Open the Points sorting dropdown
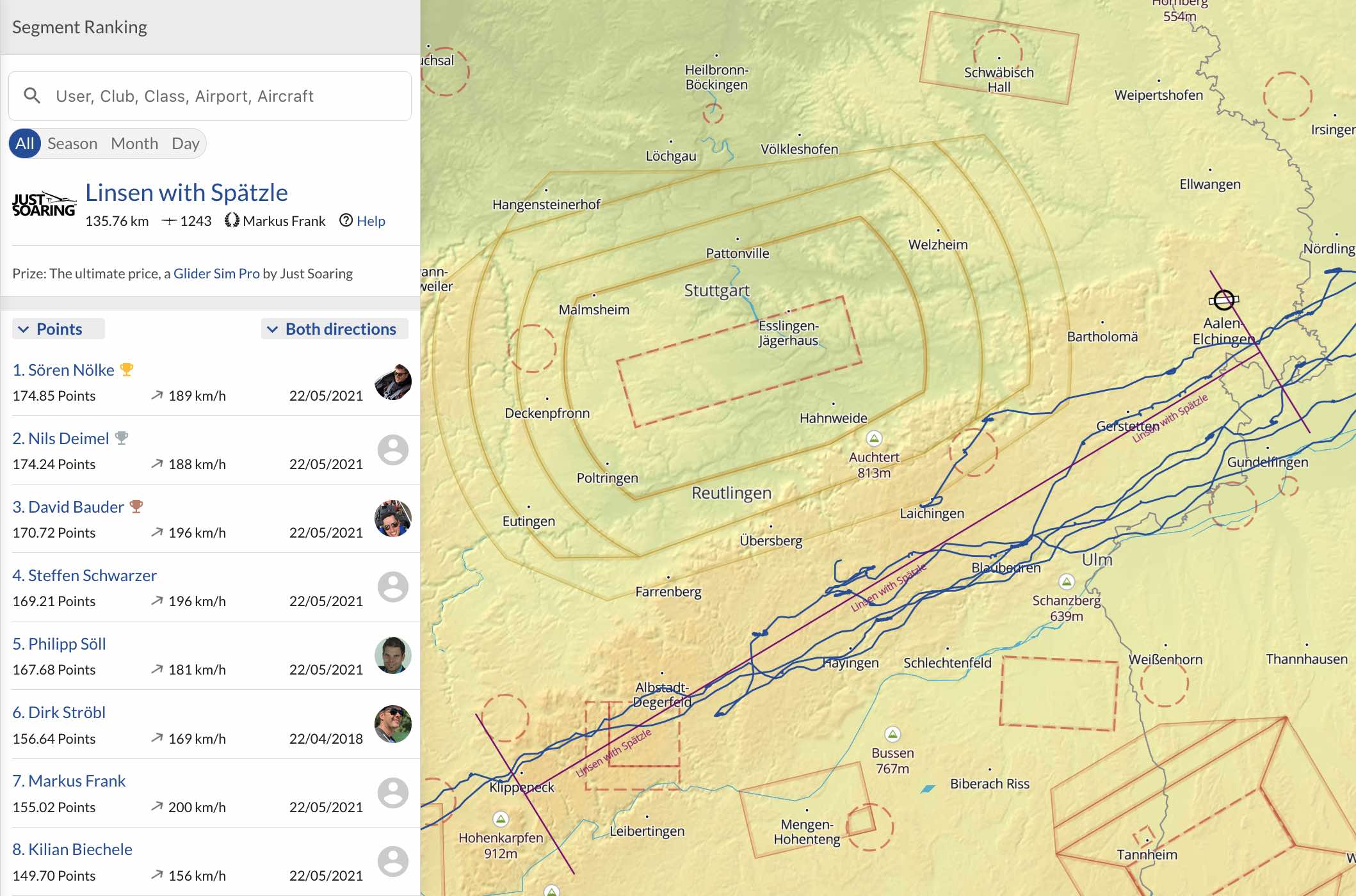 pos(58,329)
